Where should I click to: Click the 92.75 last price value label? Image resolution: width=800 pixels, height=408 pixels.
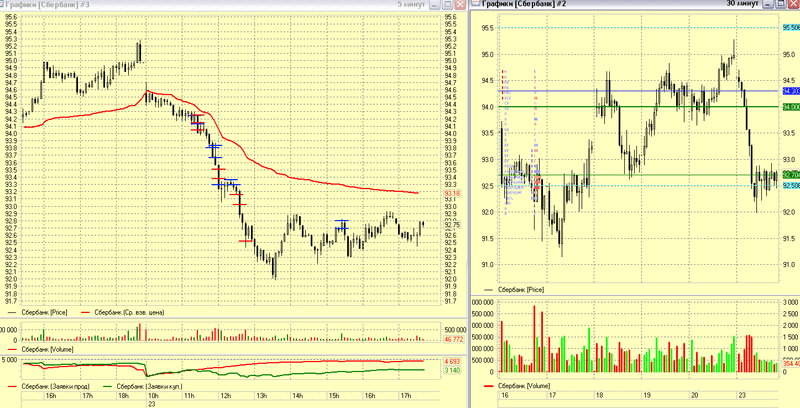[452, 224]
